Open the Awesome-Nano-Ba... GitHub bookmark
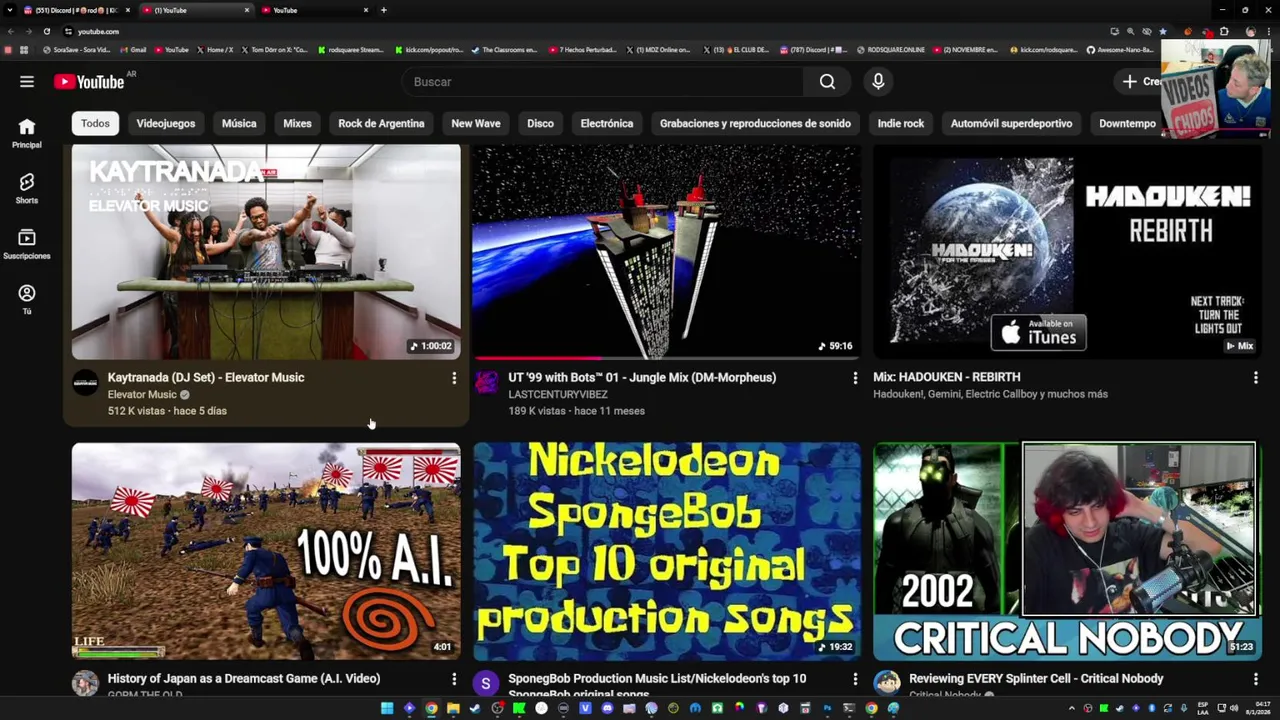The width and height of the screenshot is (1280, 720). (x=1120, y=50)
